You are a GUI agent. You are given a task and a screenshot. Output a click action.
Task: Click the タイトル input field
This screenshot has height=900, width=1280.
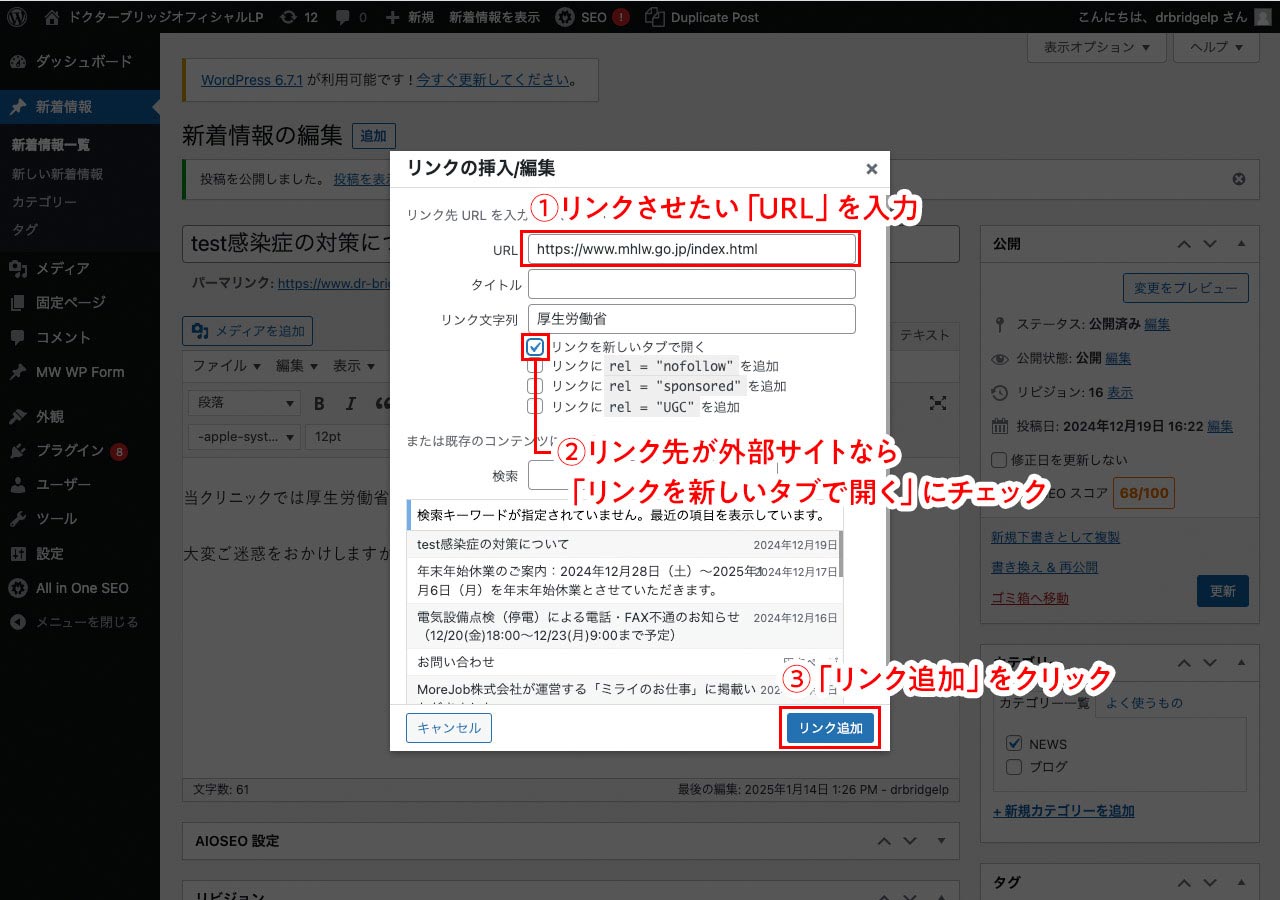coord(692,284)
